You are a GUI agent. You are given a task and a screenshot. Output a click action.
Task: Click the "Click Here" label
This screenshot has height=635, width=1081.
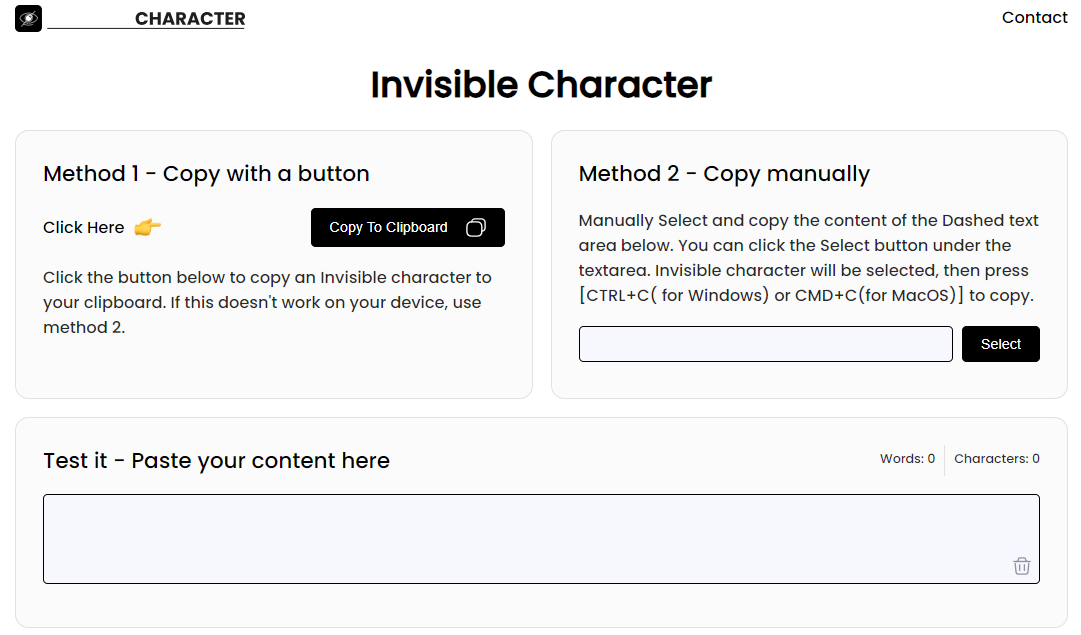coord(84,228)
